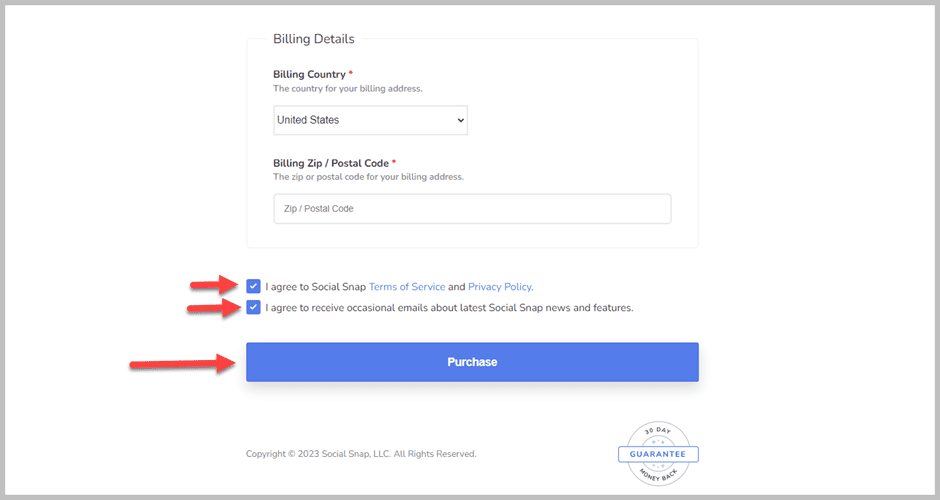
Task: Open the Privacy Policy link
Action: pos(499,287)
